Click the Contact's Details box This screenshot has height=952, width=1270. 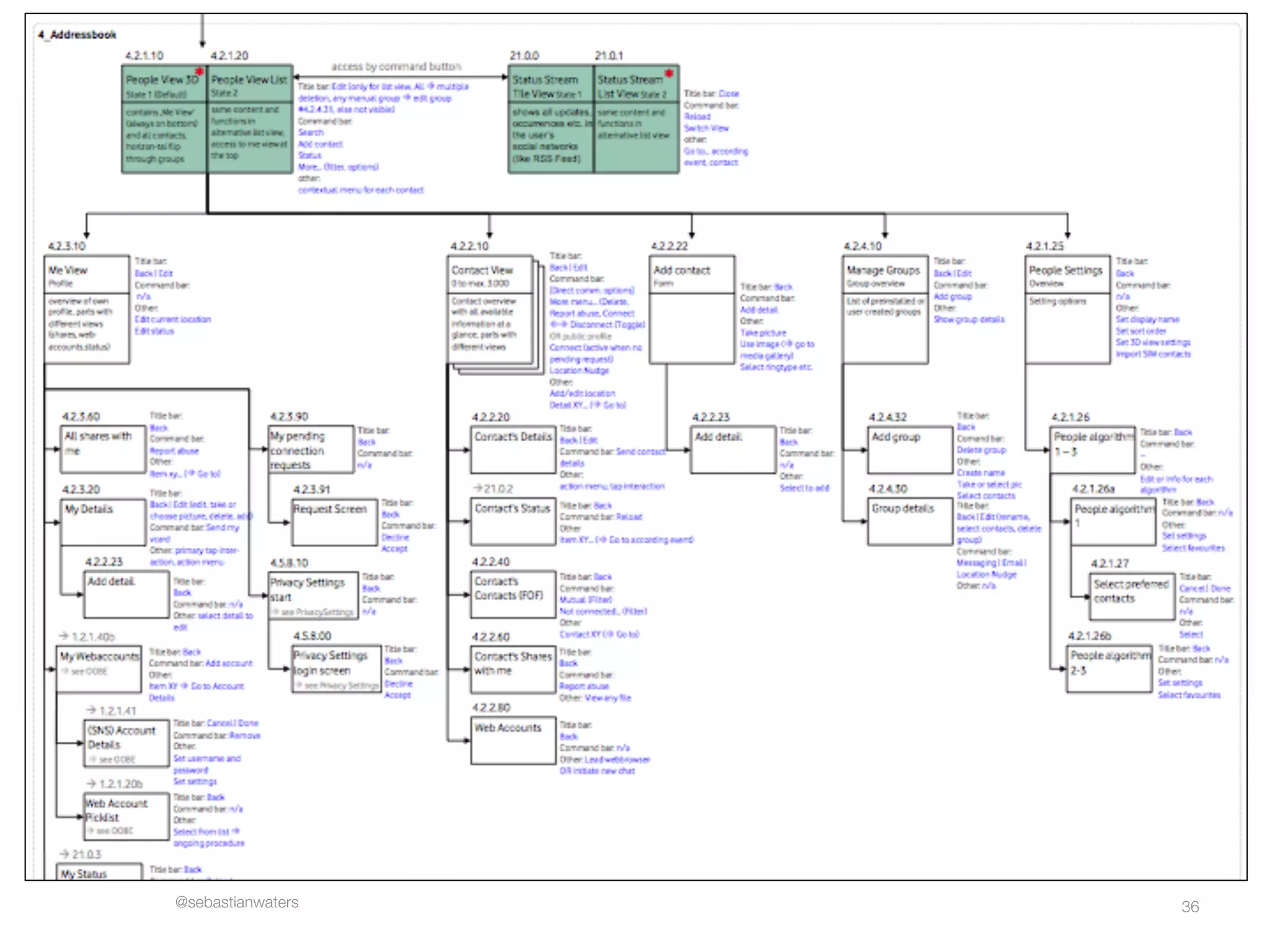[x=513, y=451]
